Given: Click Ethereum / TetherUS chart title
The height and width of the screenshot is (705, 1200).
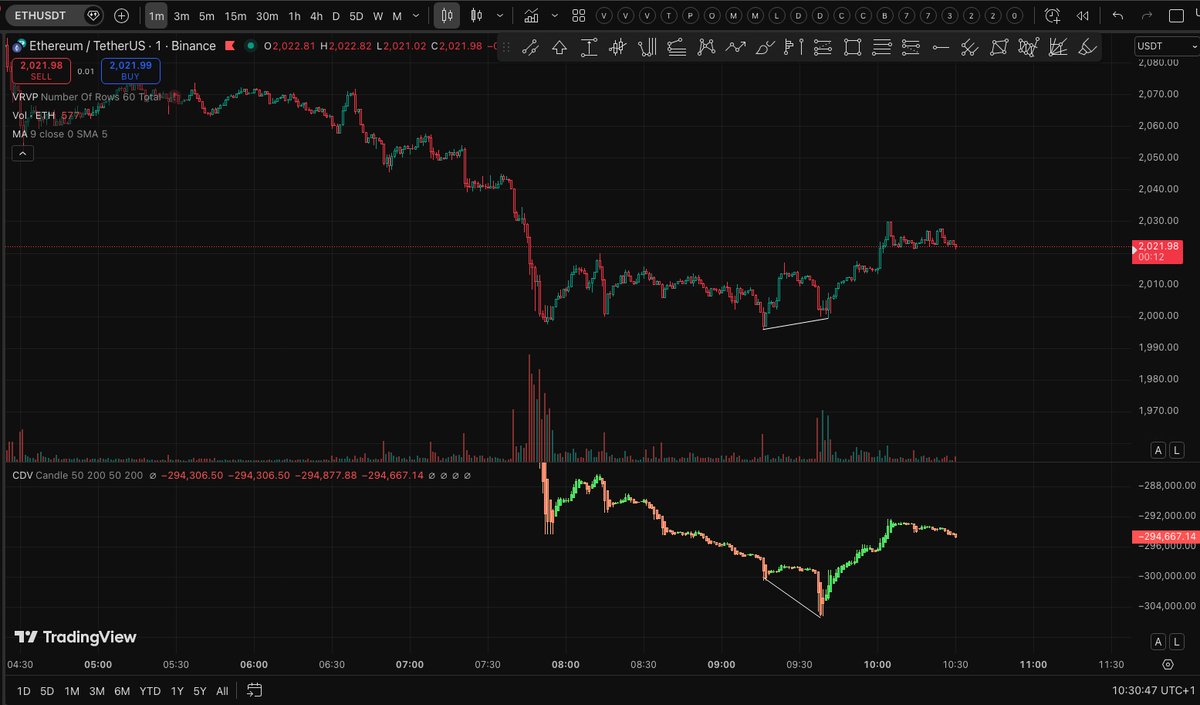Looking at the screenshot, I should [121, 46].
